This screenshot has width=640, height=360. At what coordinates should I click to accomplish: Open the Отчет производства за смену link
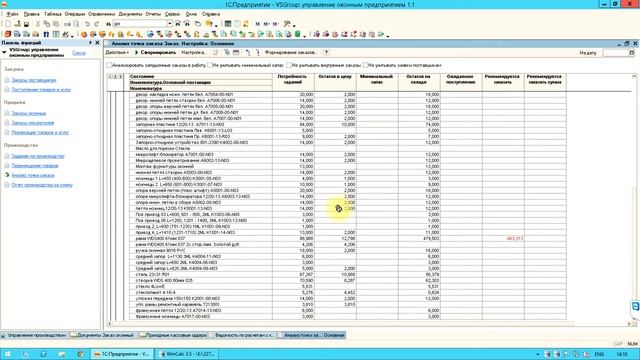click(x=42, y=185)
